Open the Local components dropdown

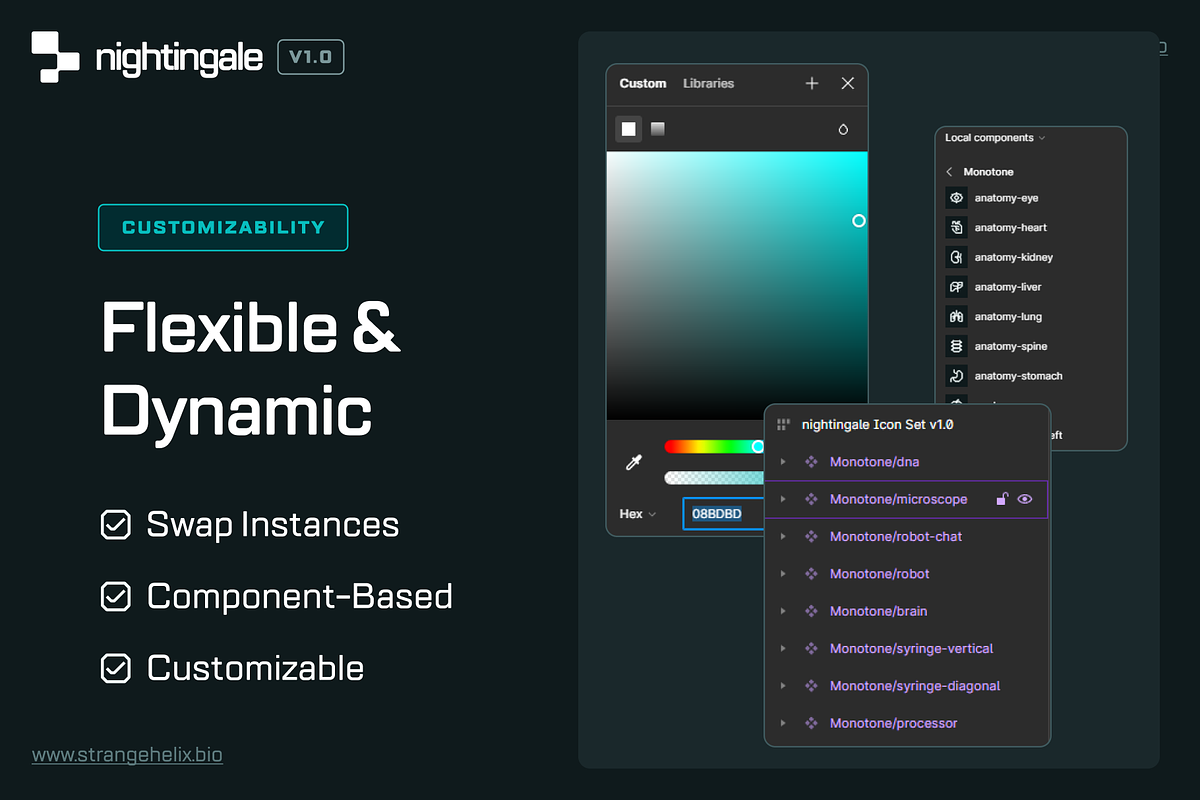coord(995,138)
